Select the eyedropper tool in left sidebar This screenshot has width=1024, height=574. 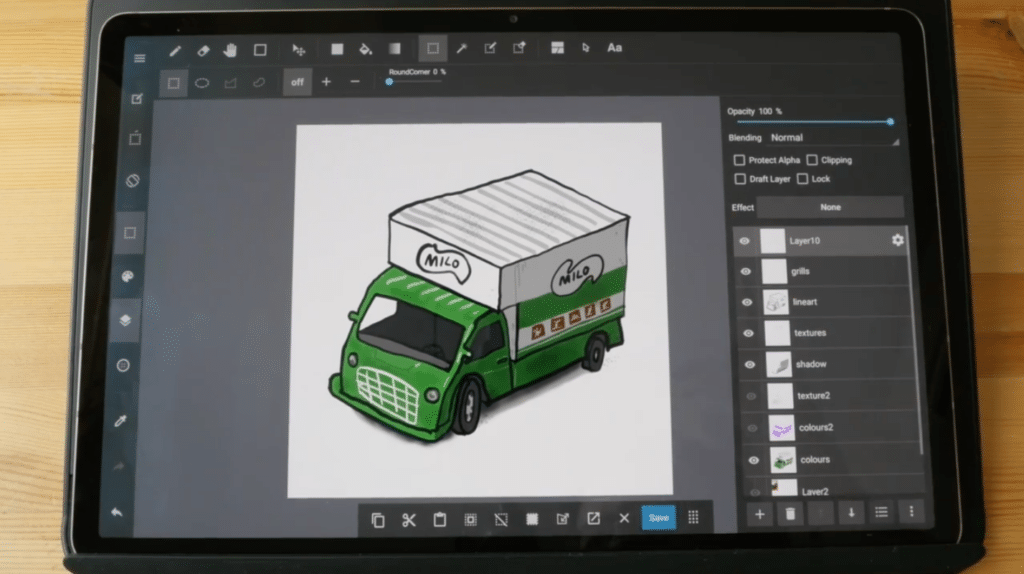coord(120,422)
